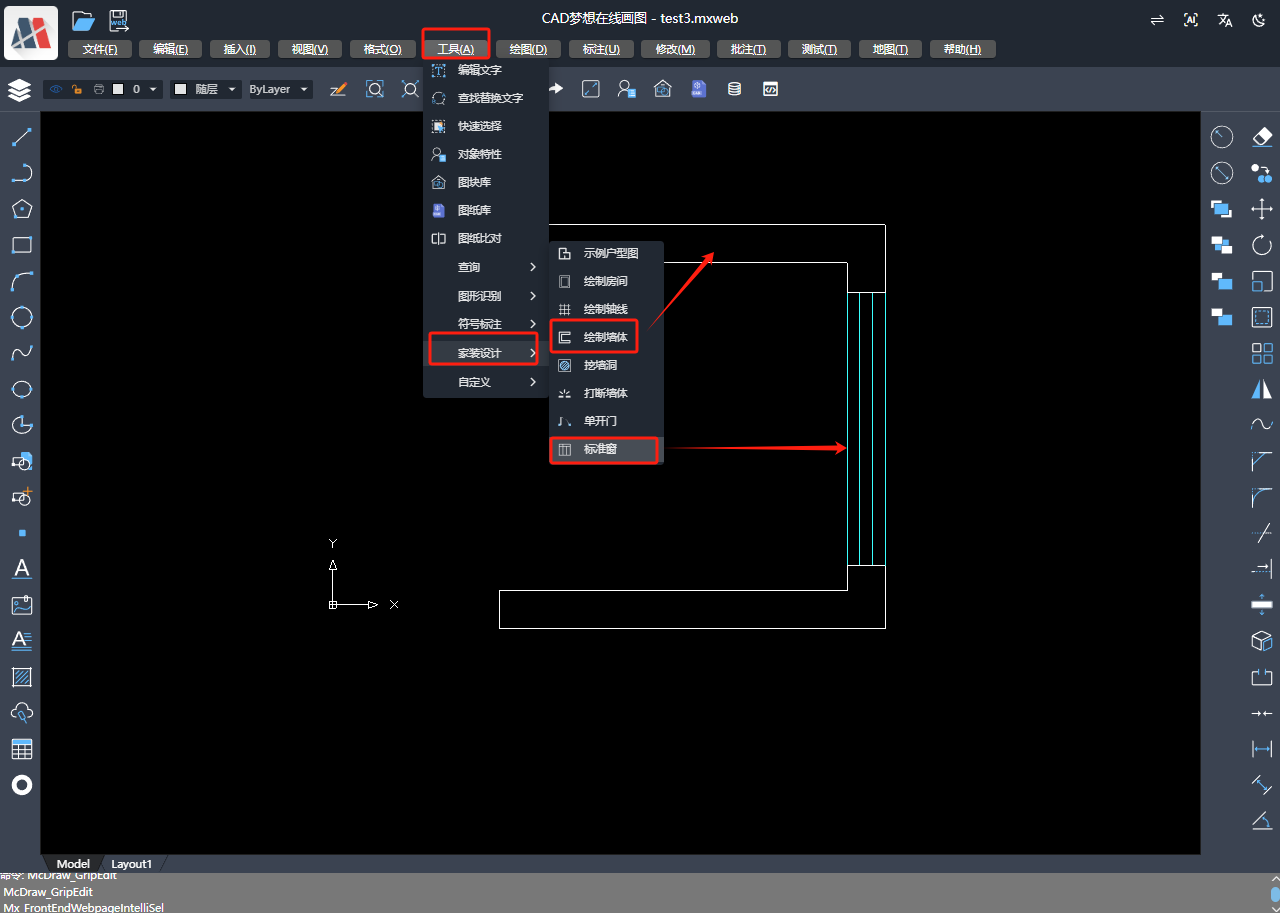Viewport: 1280px width, 913px height.
Task: Select the Eraser tool
Action: coord(1262,137)
